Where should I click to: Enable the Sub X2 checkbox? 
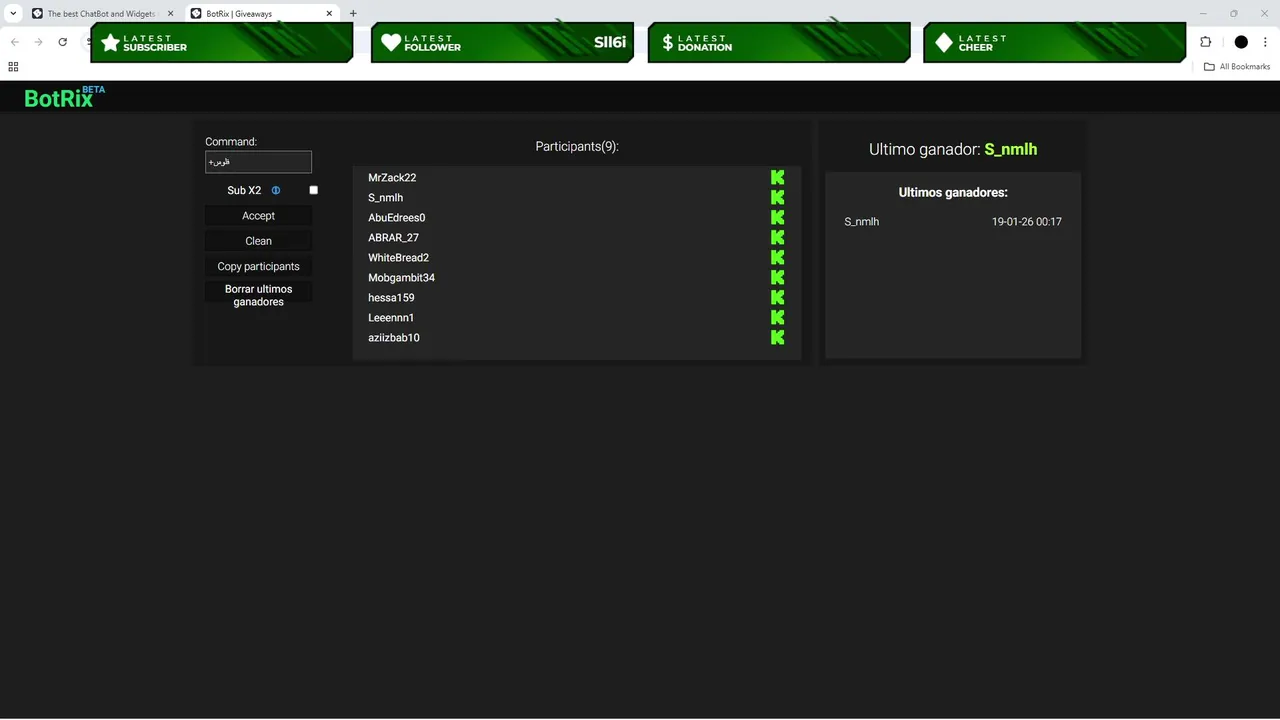click(313, 190)
